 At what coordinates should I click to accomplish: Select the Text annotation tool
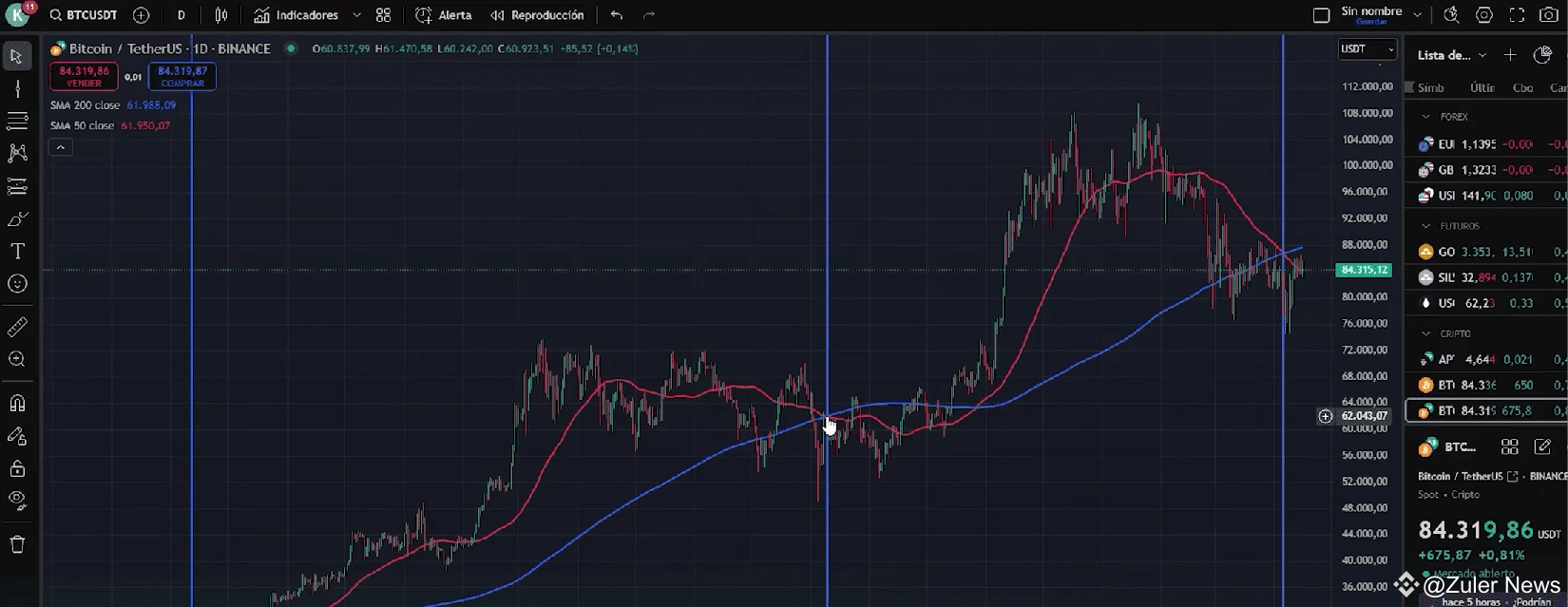(x=17, y=252)
